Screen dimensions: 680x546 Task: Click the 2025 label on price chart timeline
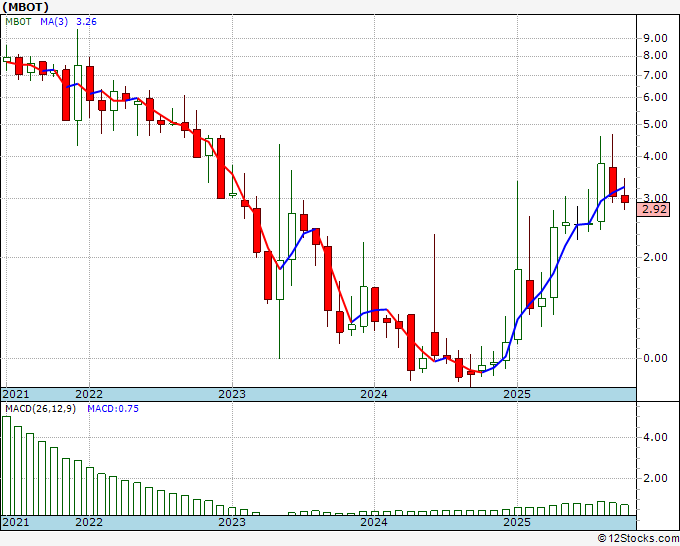coord(517,394)
